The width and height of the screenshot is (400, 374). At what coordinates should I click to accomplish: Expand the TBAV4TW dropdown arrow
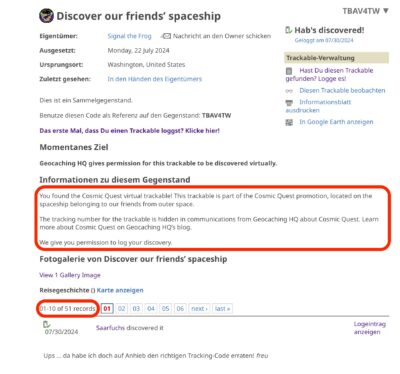point(386,11)
